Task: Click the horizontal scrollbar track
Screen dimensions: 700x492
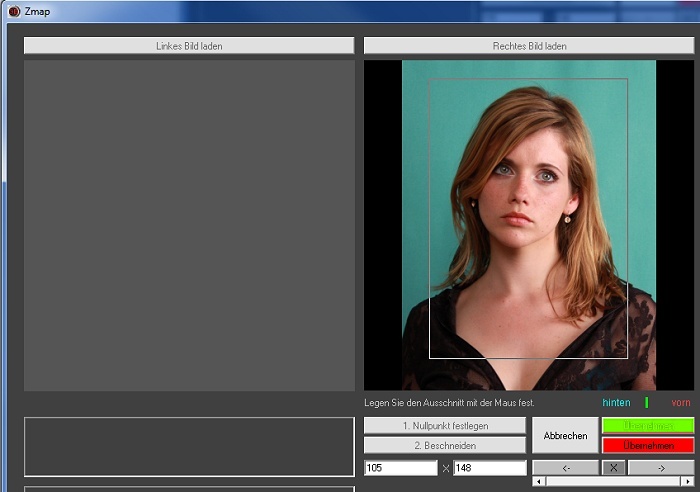Action: [x=613, y=481]
